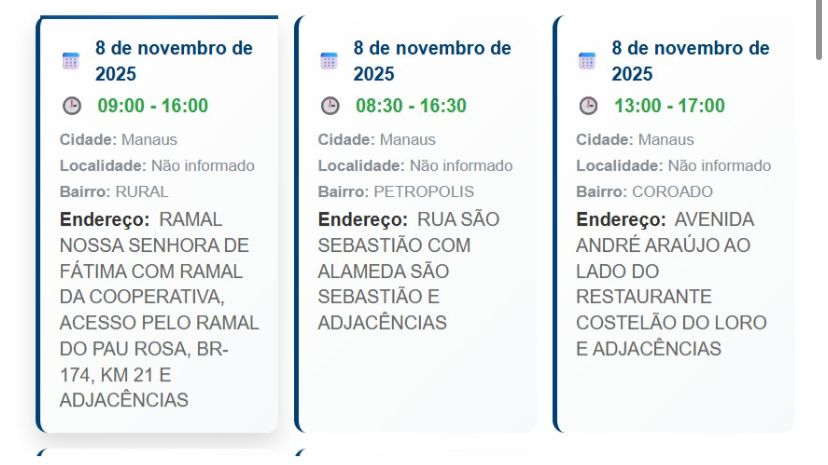Viewport: 828px width, 465px height.
Task: Click the calendar icon on the PETROPOLIS card
Action: click(329, 60)
